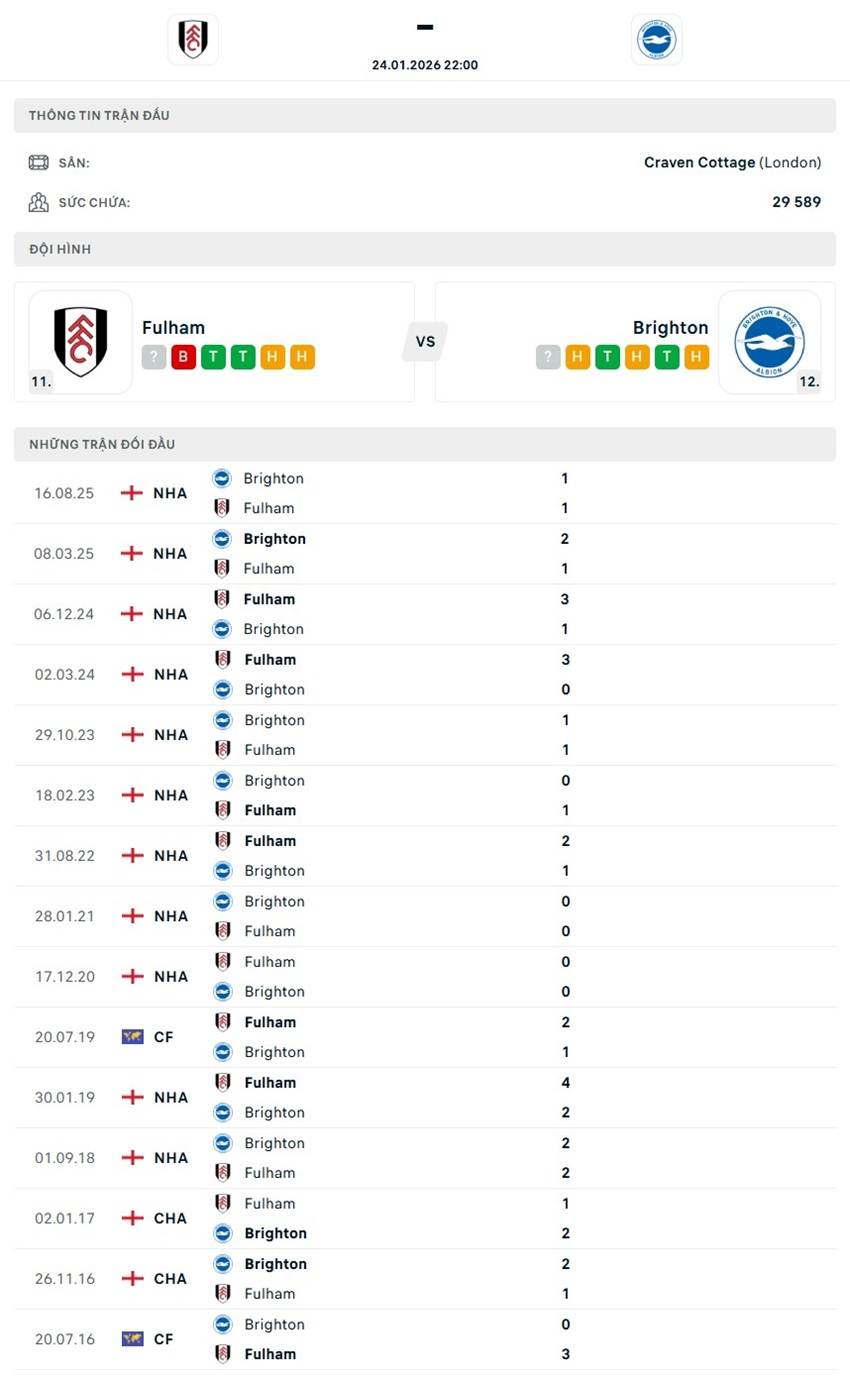
Task: Open the Craven Cottage stadium link
Action: pyautogui.click(x=700, y=161)
